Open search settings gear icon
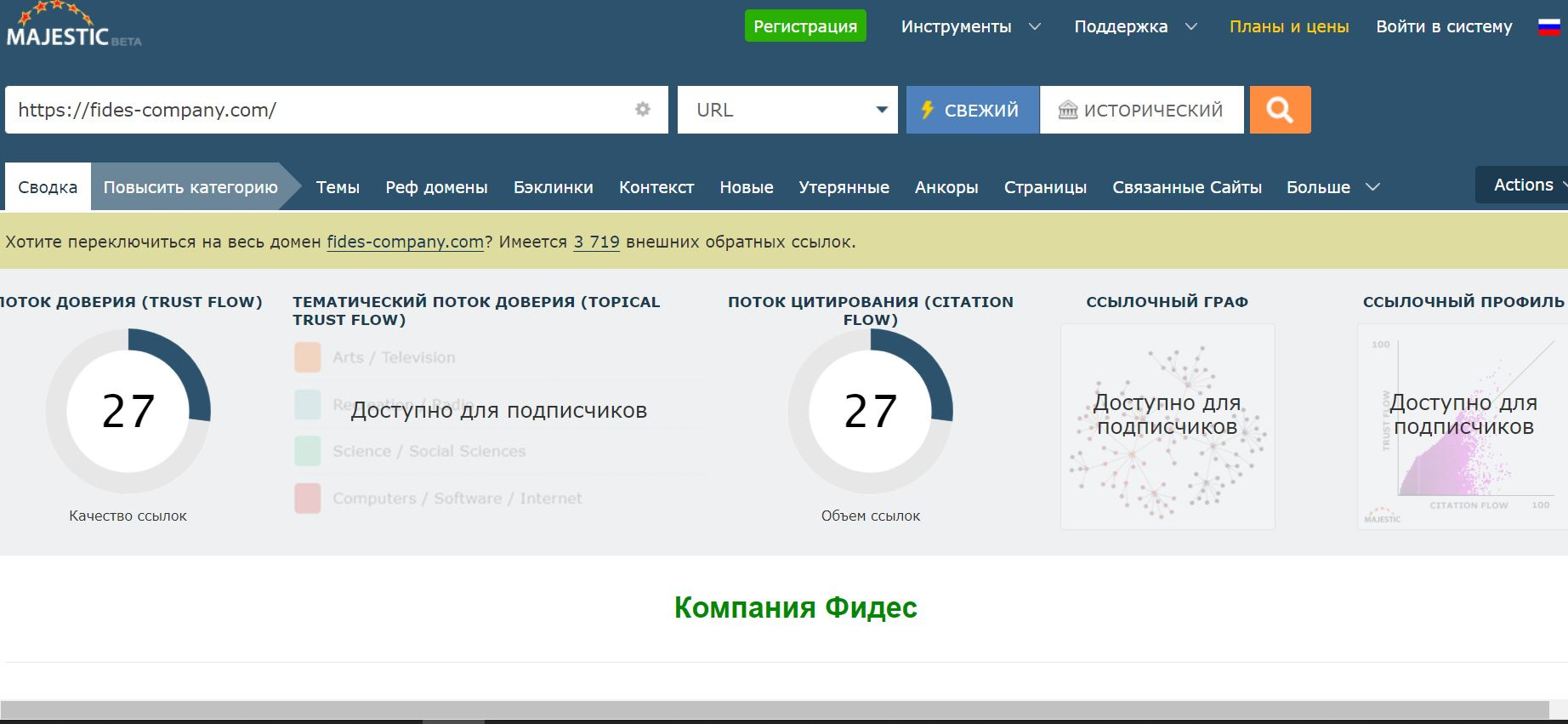This screenshot has width=1568, height=724. point(643,109)
